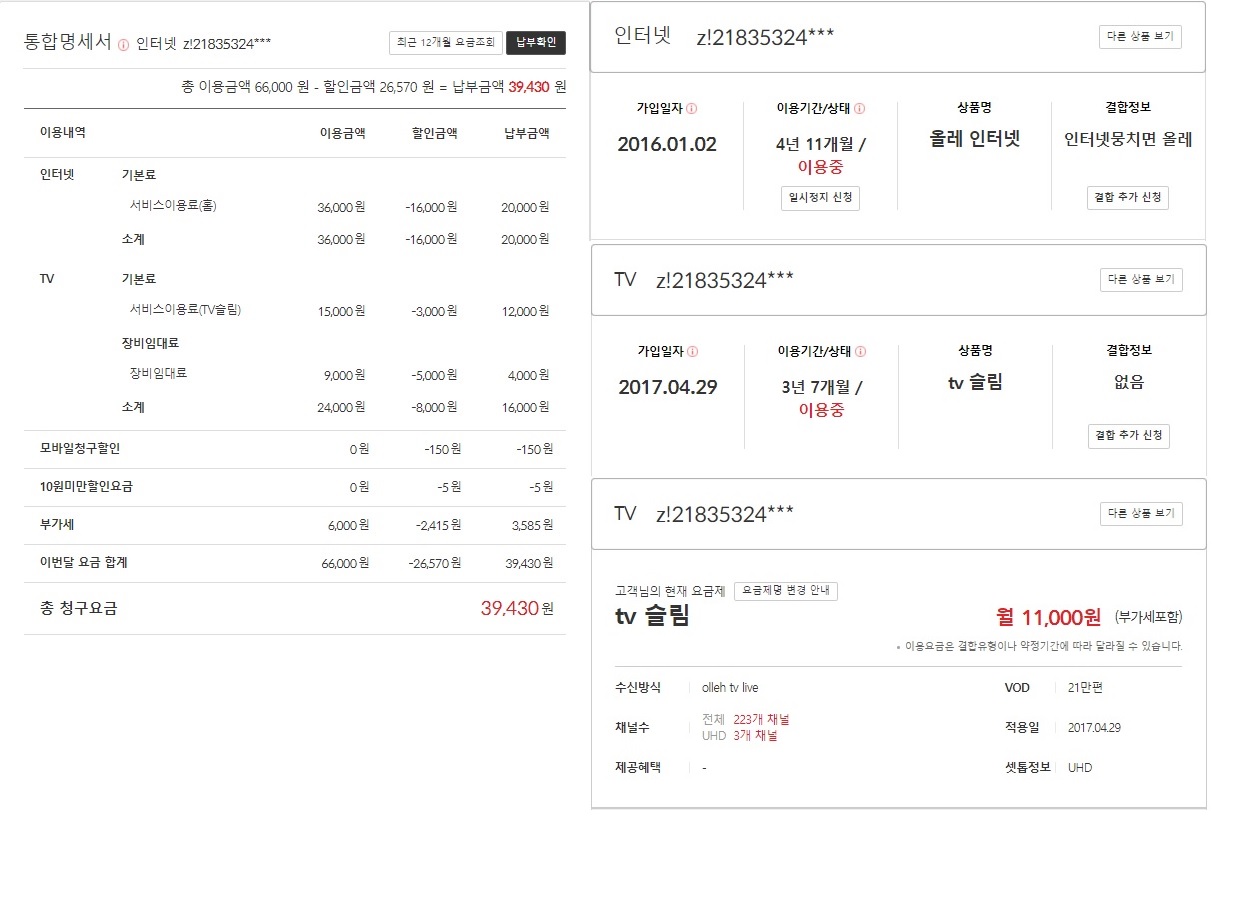Image resolution: width=1255 pixels, height=907 pixels.
Task: Open info icon next to TV 가입일자
Action: click(x=693, y=352)
